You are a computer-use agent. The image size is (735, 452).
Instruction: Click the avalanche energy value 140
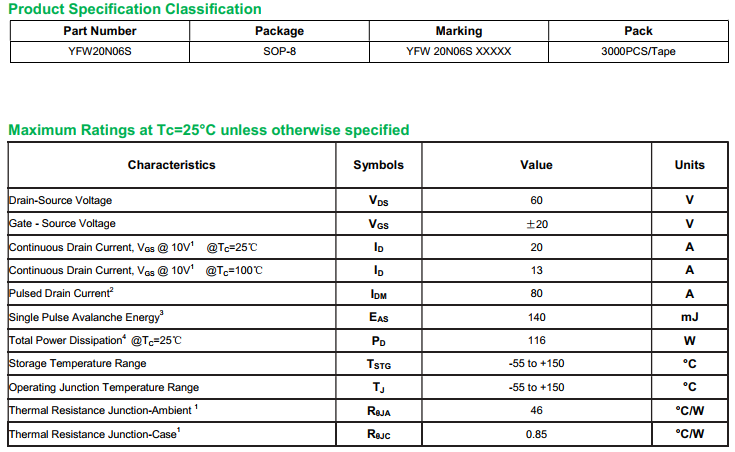point(536,317)
